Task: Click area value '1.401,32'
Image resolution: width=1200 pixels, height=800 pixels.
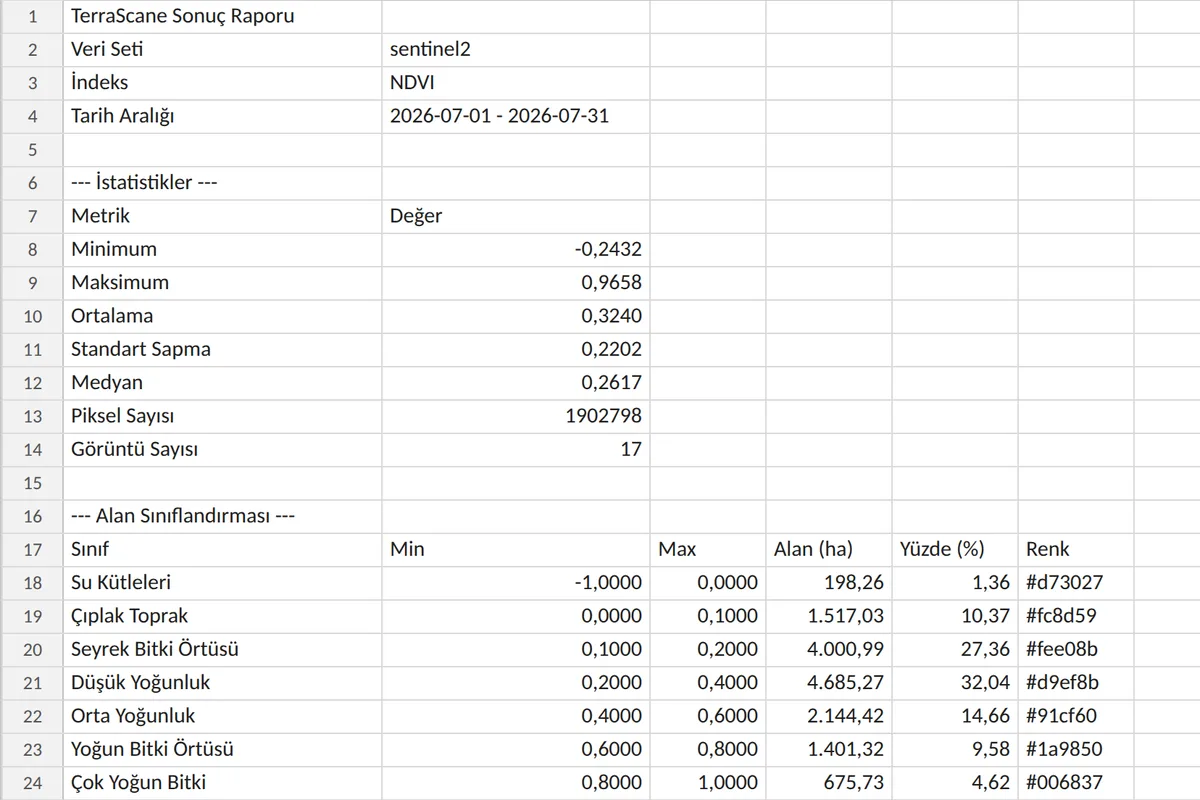Action: tap(829, 749)
